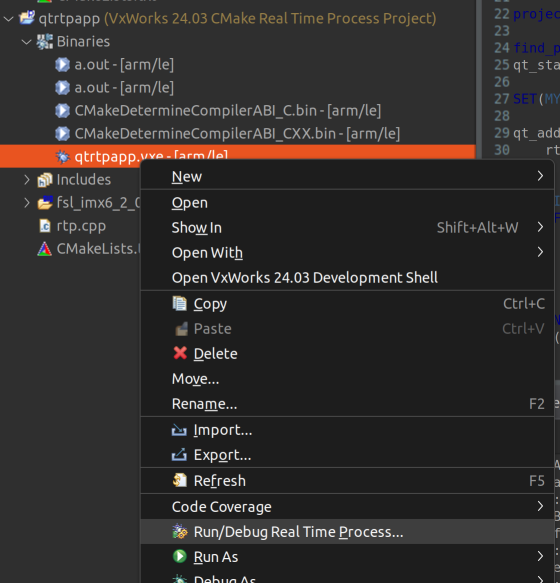Click the green Run As play icon
560x583 pixels.
[180, 556]
